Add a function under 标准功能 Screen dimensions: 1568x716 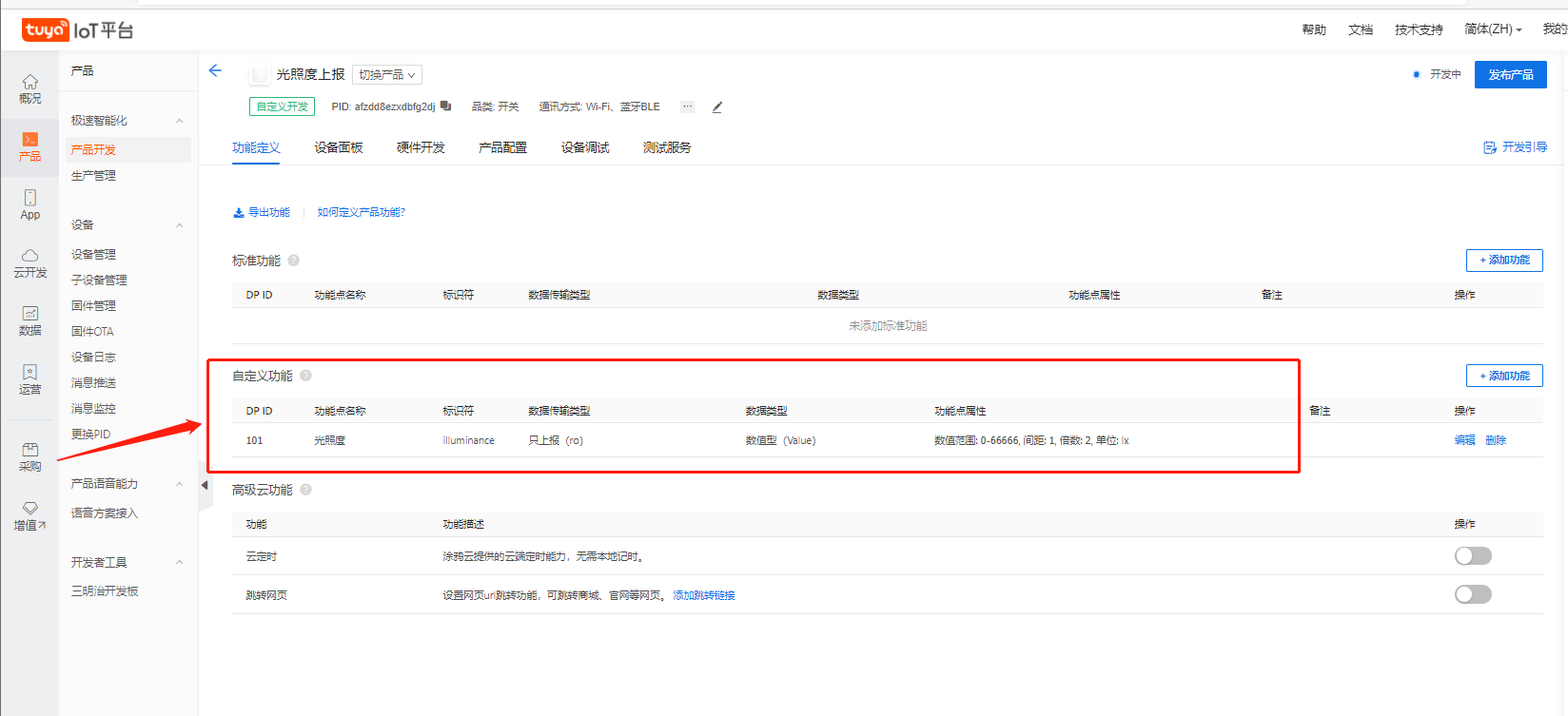click(1504, 261)
